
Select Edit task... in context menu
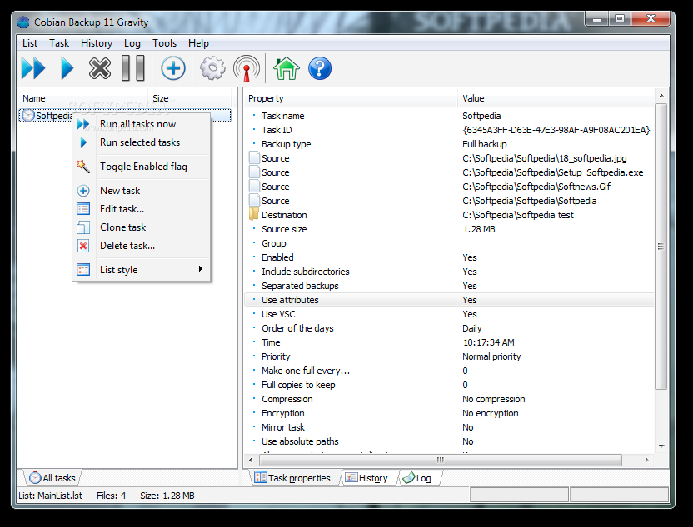coord(142,209)
